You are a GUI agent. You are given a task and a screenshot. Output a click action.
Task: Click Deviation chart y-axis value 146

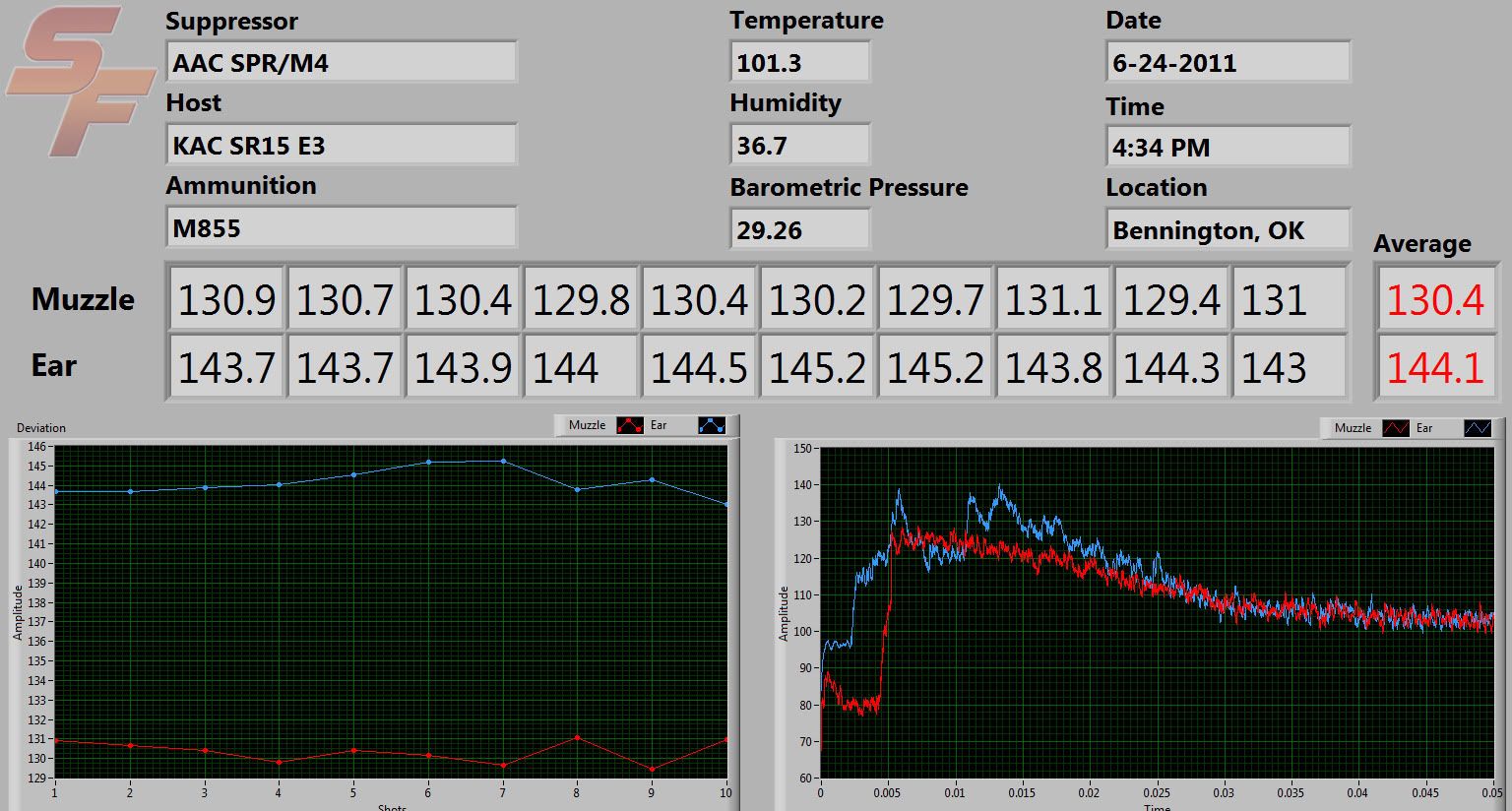tap(36, 447)
